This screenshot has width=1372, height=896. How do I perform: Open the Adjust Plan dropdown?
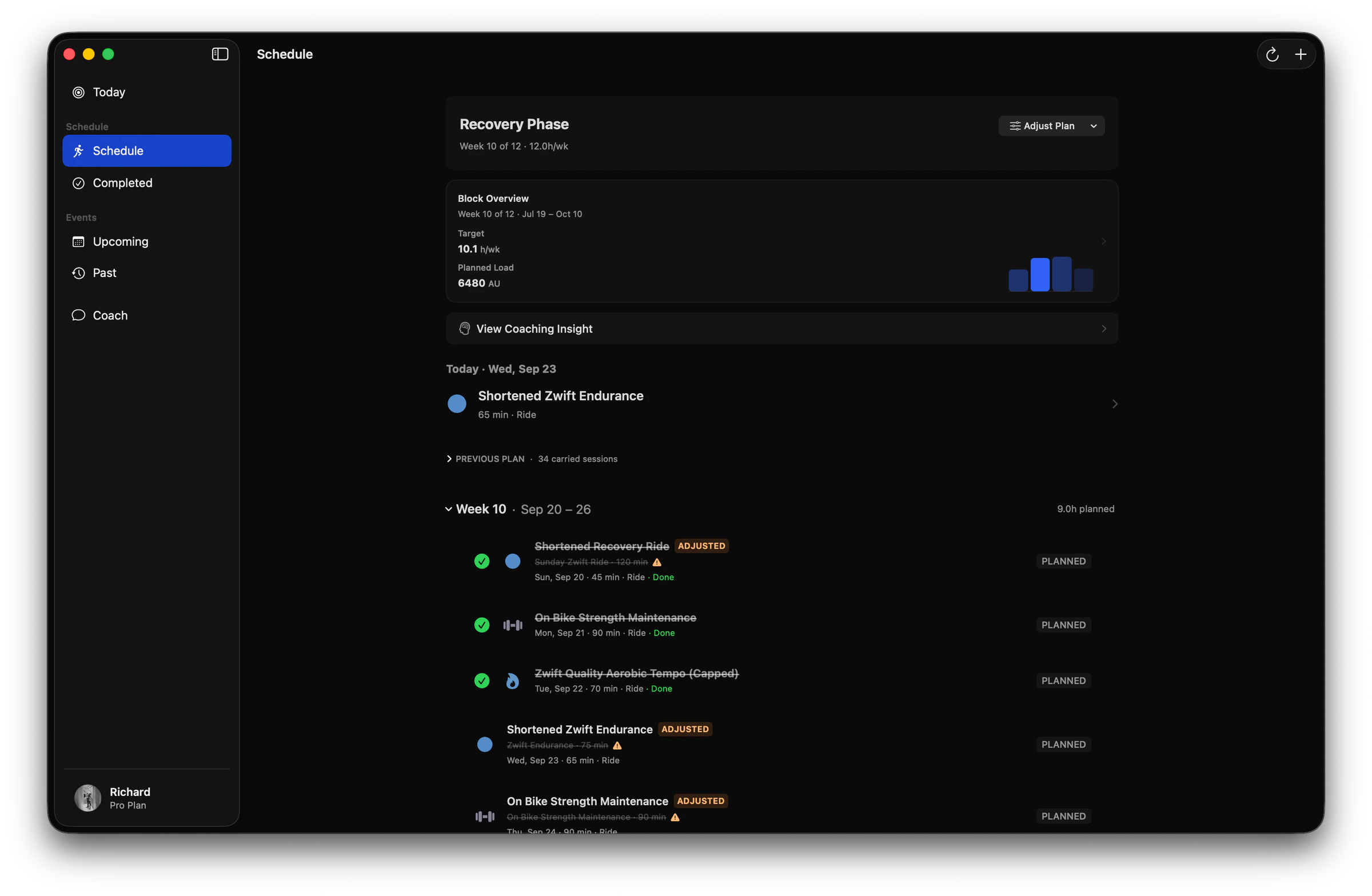(1051, 126)
